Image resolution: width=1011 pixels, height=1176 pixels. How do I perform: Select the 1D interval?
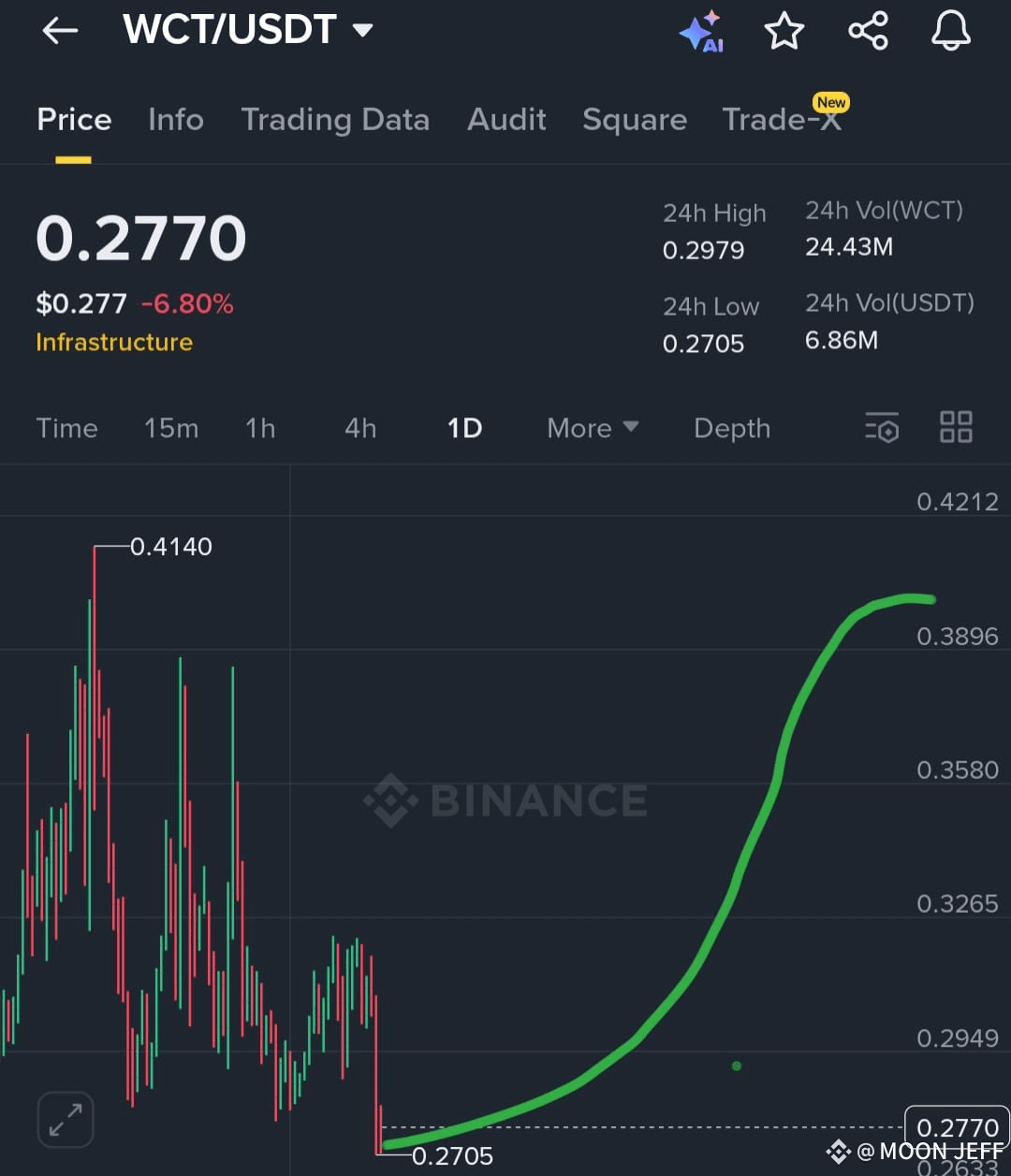[464, 428]
